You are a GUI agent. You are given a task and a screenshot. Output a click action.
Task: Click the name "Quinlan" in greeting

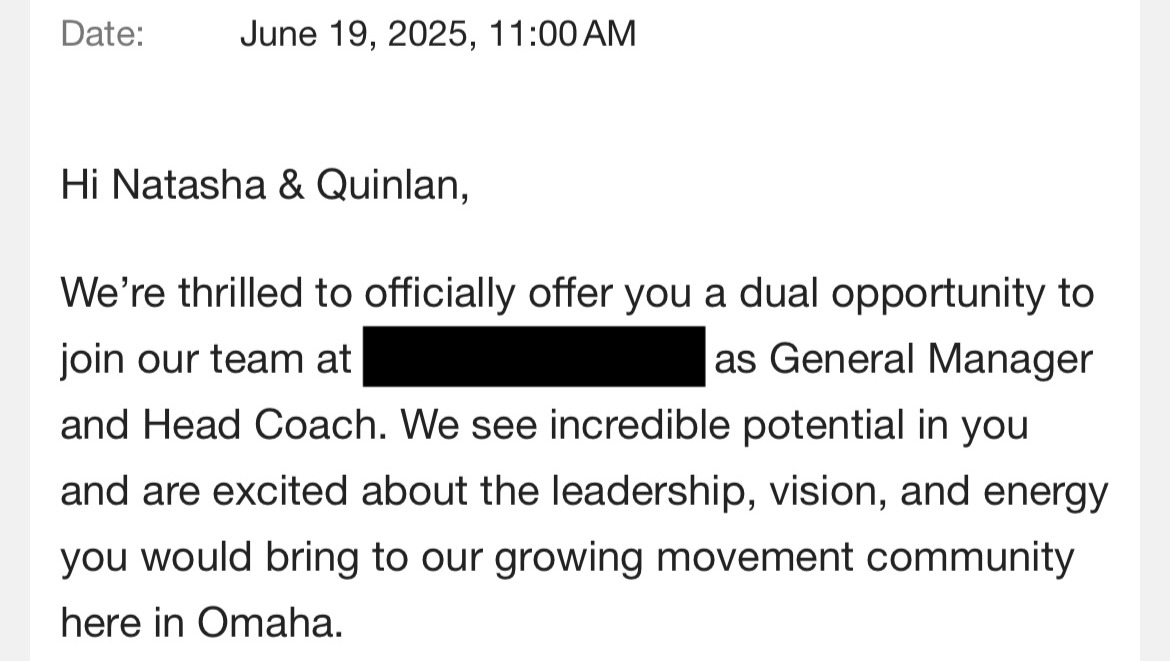pos(391,186)
